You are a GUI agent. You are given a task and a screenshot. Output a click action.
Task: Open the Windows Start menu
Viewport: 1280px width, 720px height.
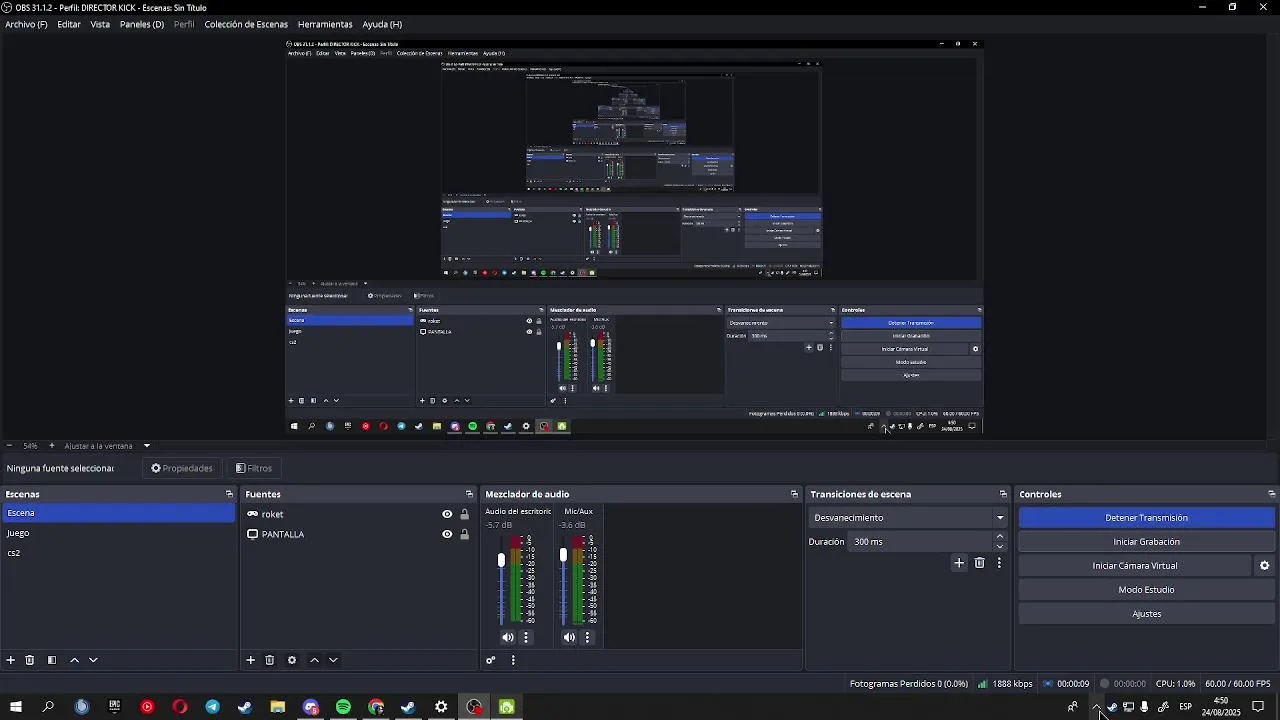(16, 707)
